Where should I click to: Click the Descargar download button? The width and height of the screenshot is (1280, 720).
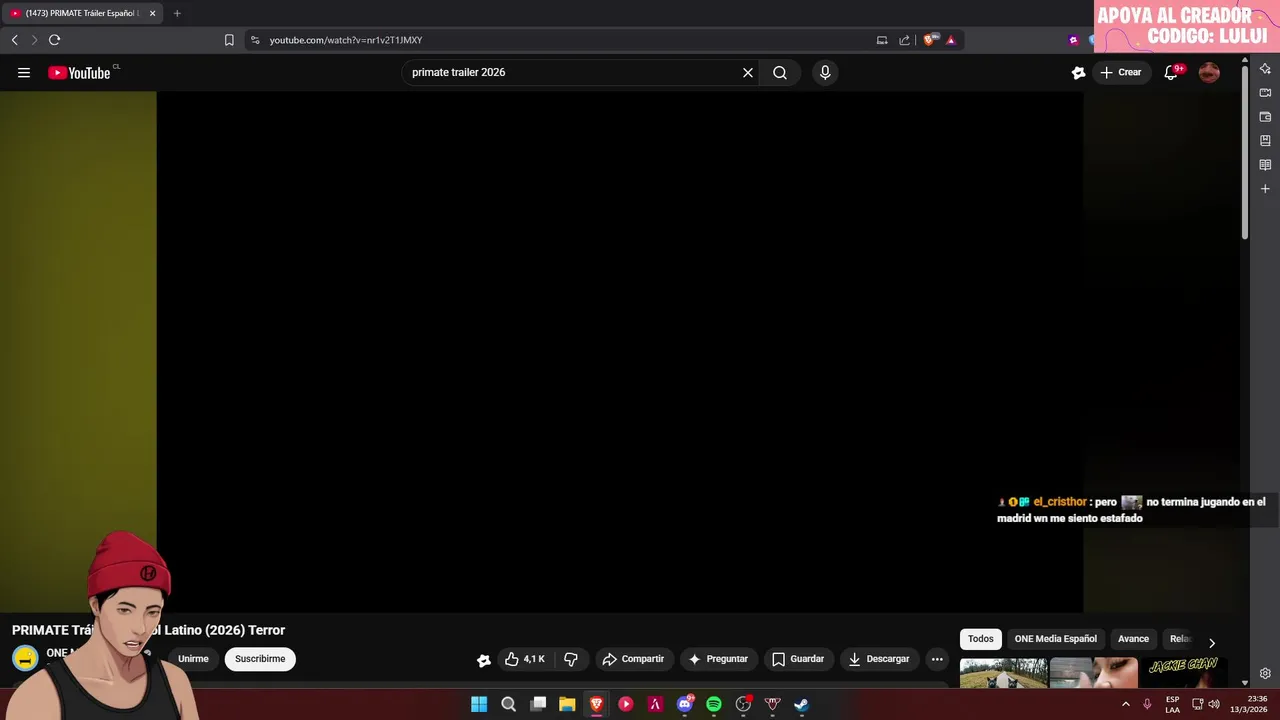[879, 659]
